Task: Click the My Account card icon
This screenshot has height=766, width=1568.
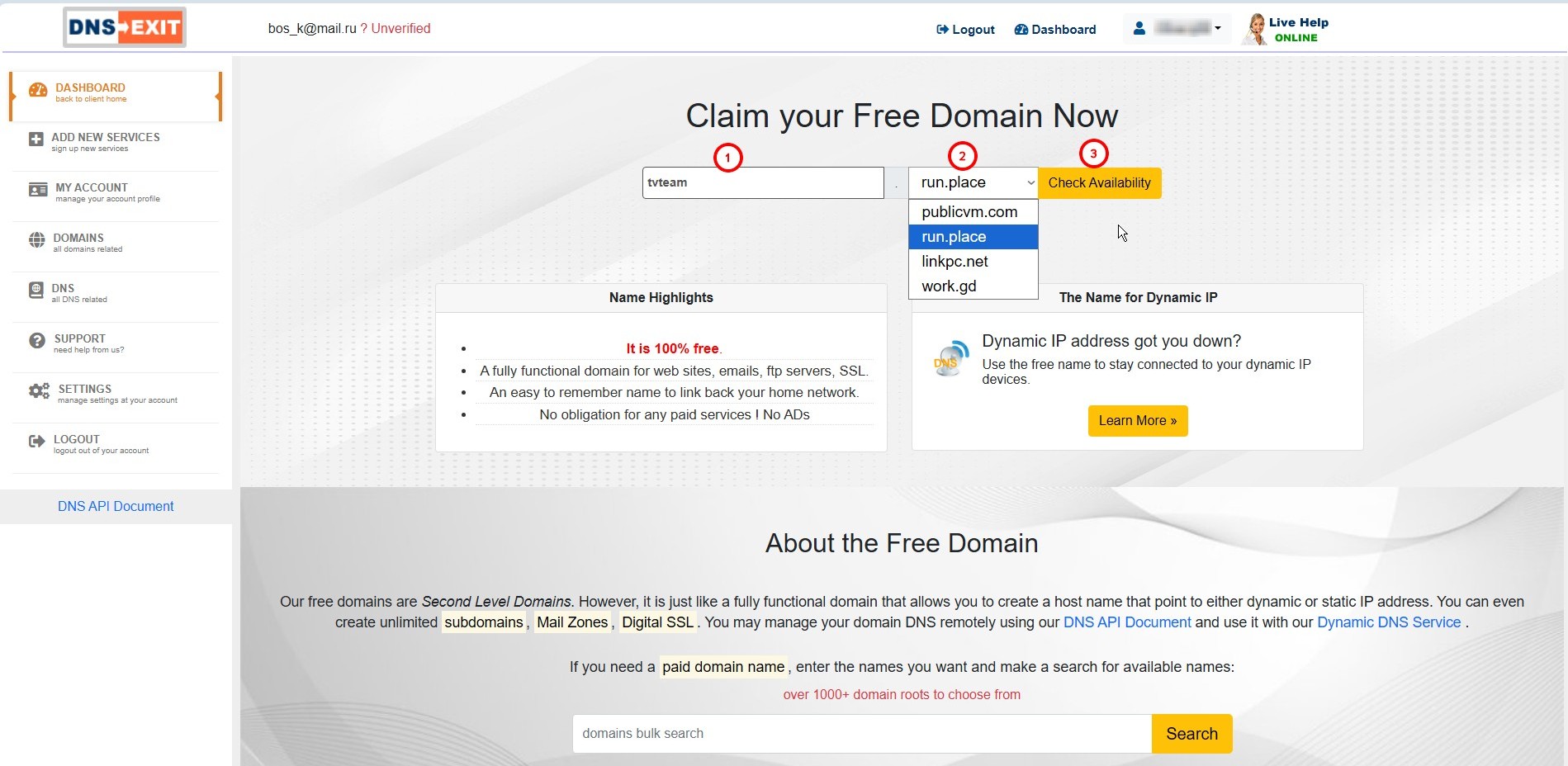Action: pyautogui.click(x=38, y=190)
